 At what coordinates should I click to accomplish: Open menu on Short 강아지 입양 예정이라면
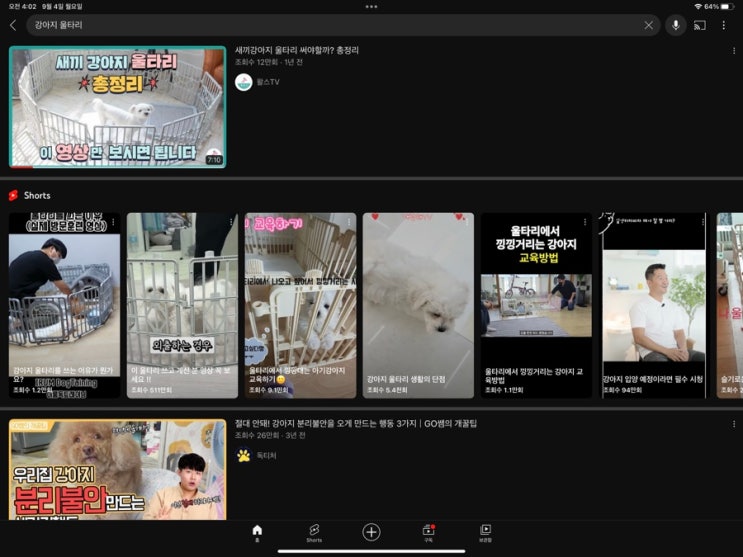click(703, 222)
